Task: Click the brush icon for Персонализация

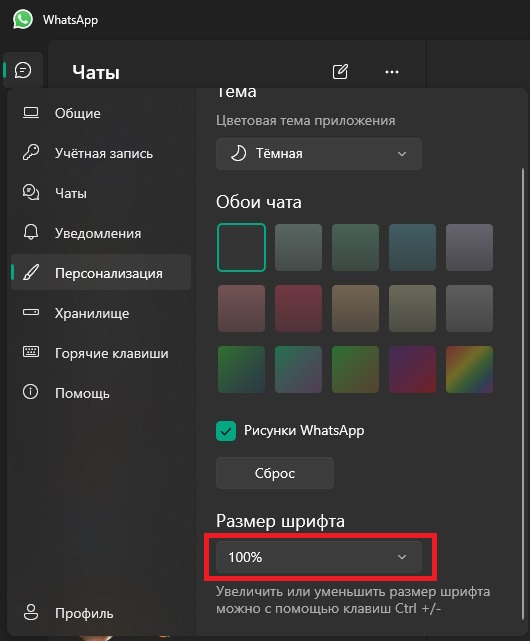Action: point(31,272)
